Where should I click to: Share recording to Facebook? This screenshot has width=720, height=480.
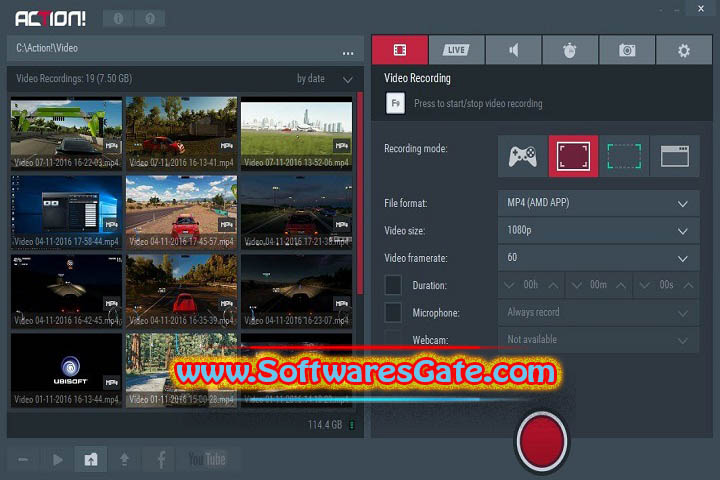[x=161, y=459]
